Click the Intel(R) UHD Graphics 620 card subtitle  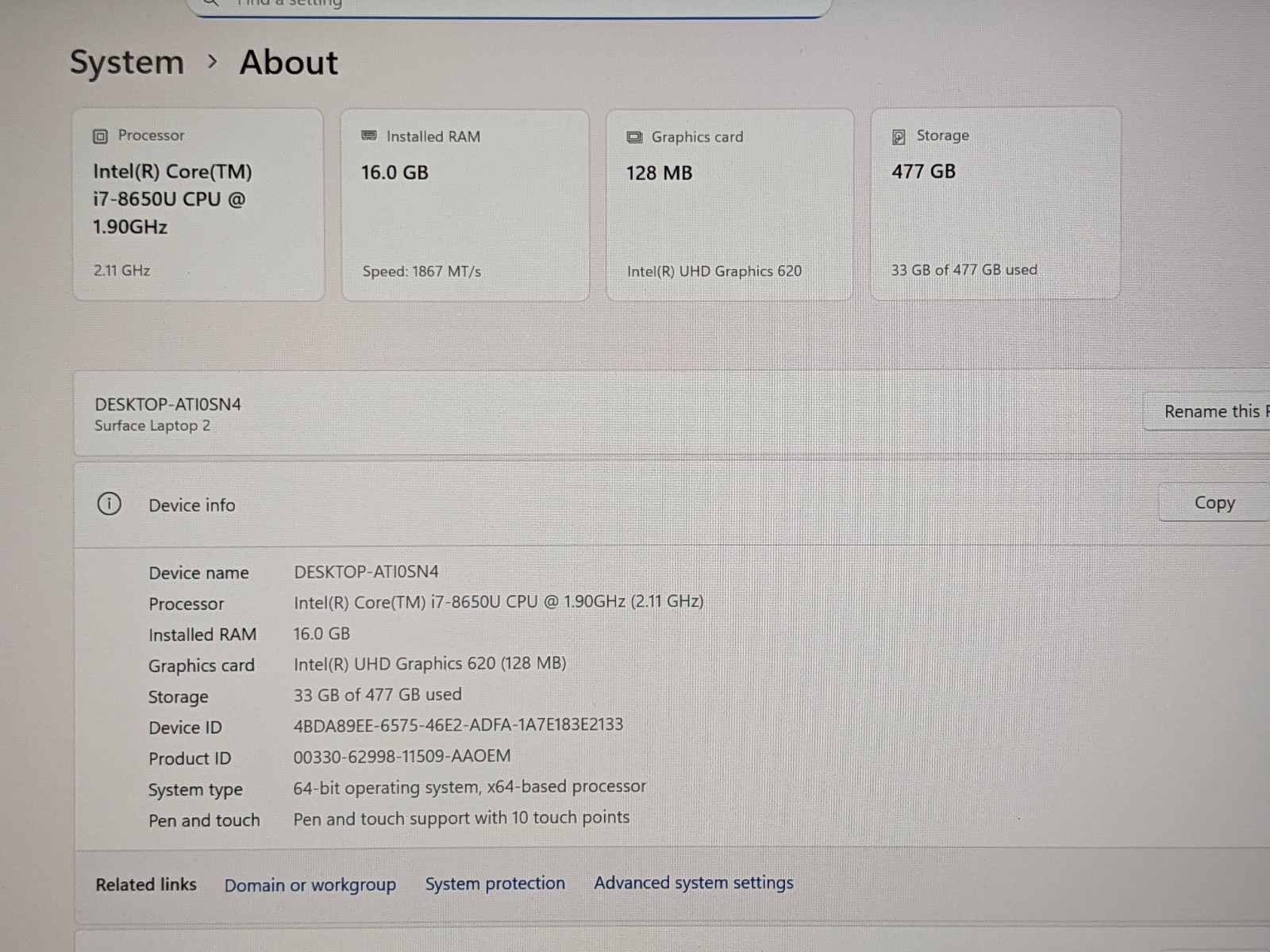pos(714,271)
